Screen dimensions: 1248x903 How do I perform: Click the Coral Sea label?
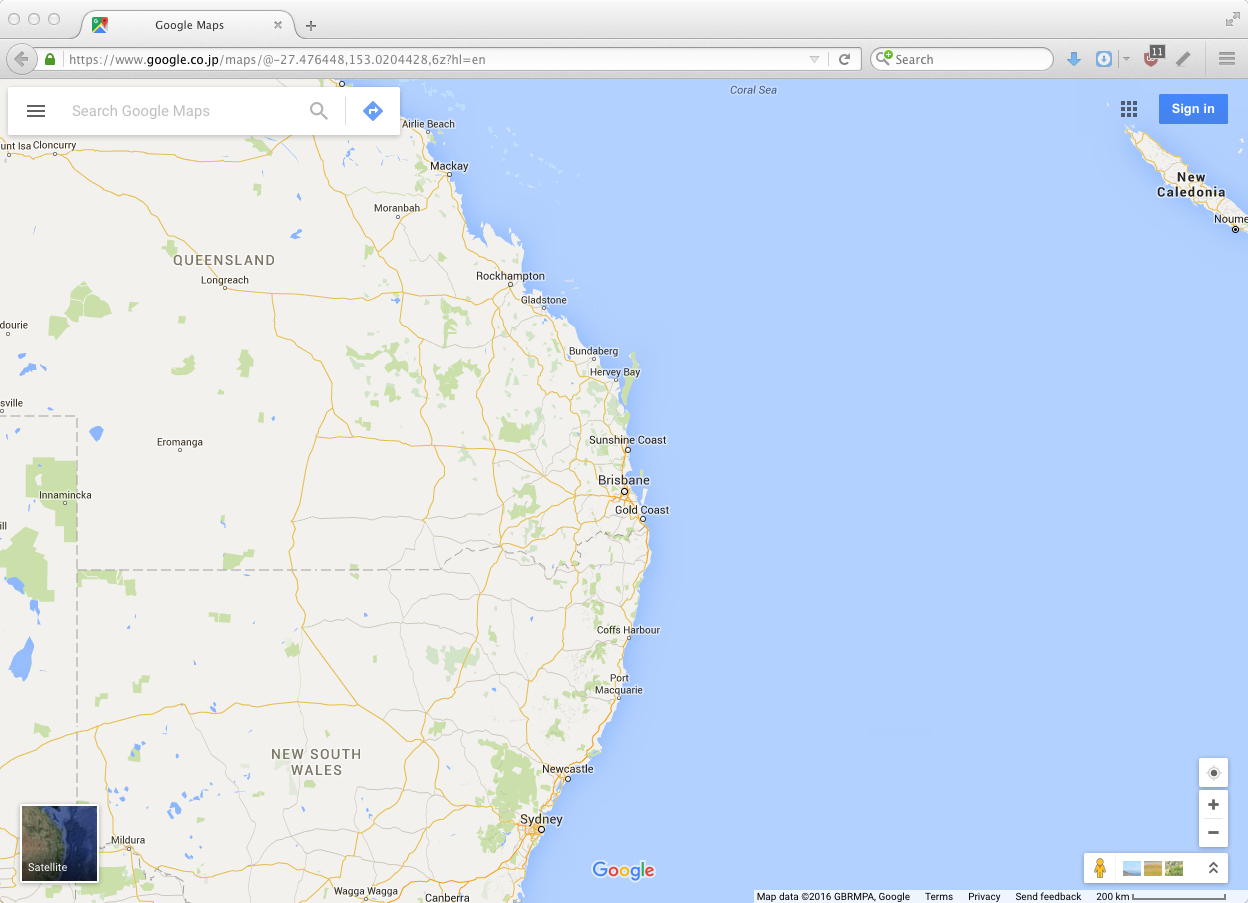tap(753, 90)
